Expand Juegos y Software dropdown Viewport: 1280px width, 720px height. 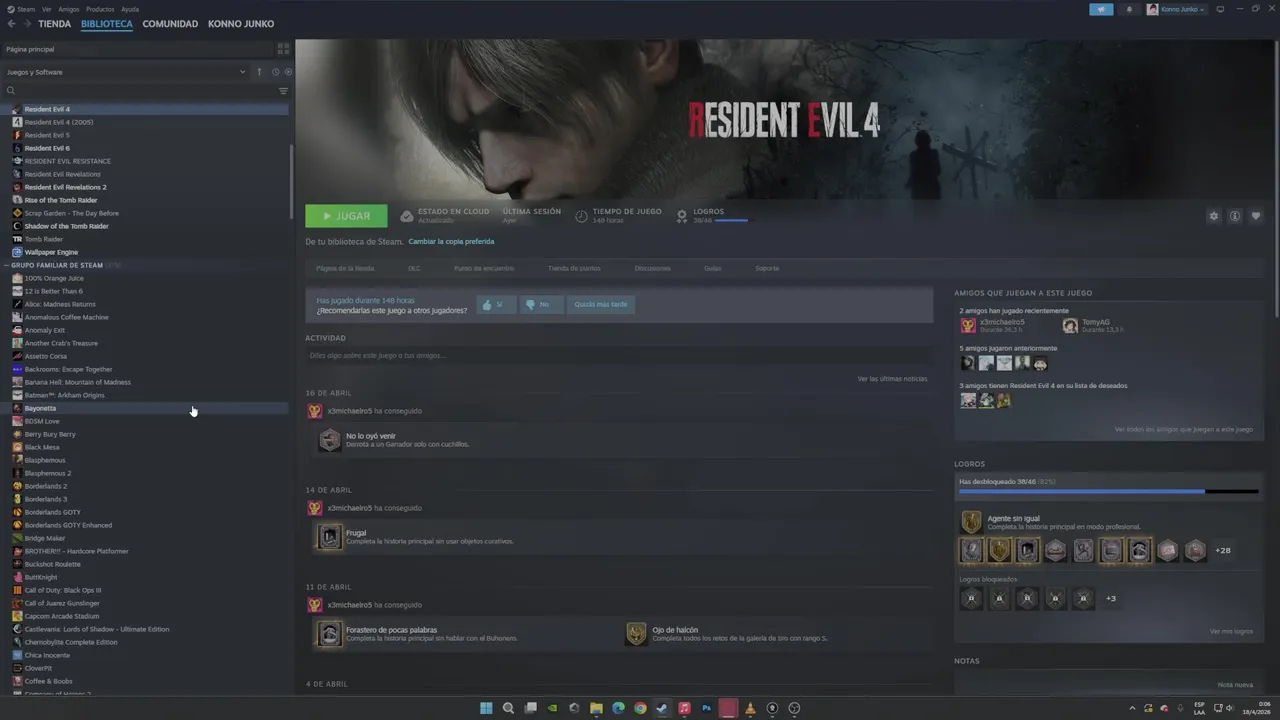point(125,72)
